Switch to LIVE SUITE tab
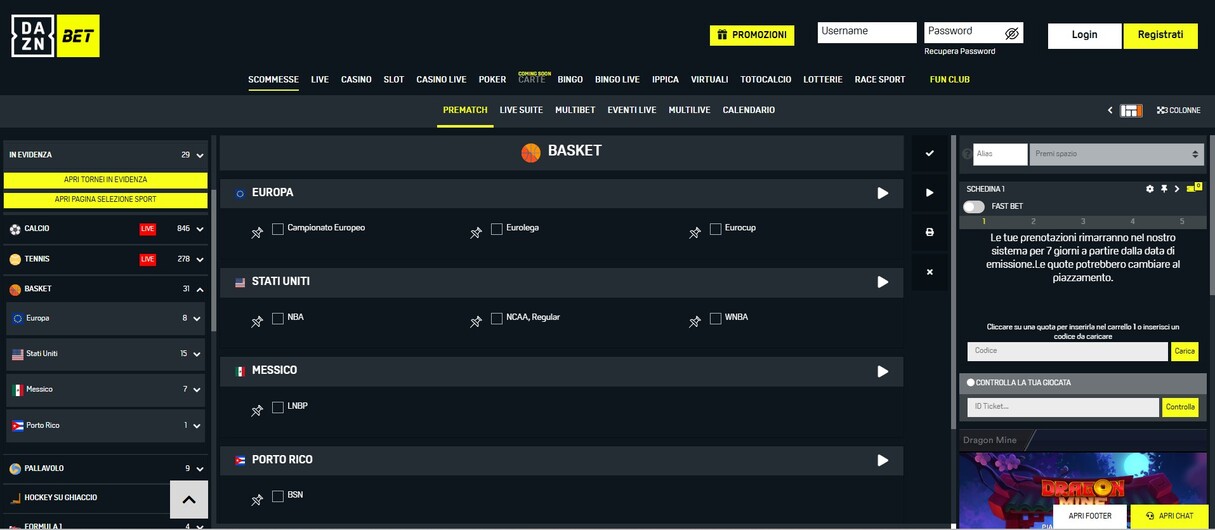Screen dimensions: 1215x530 point(521,110)
